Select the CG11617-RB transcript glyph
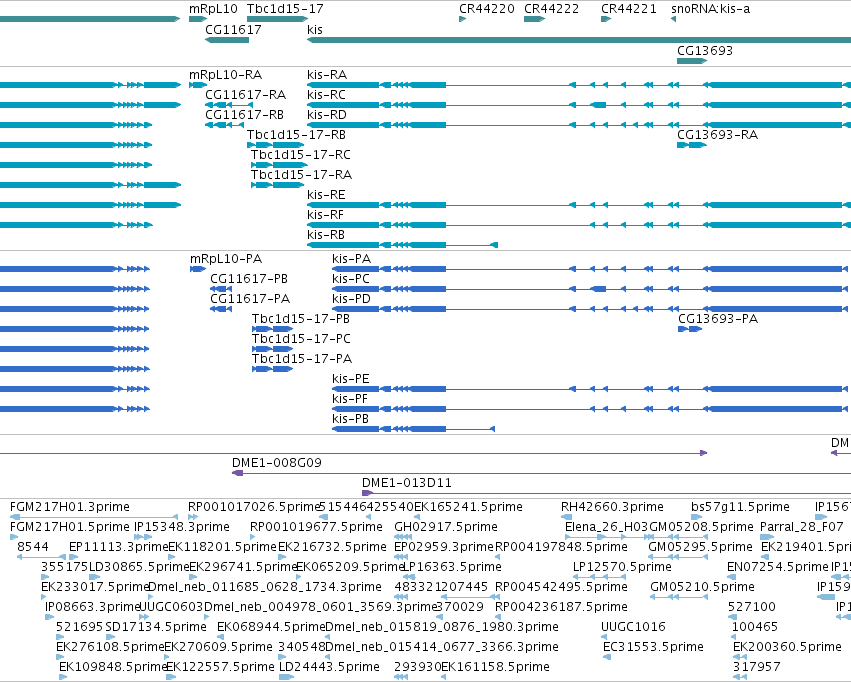Image resolution: width=851 pixels, height=682 pixels. tap(225, 125)
